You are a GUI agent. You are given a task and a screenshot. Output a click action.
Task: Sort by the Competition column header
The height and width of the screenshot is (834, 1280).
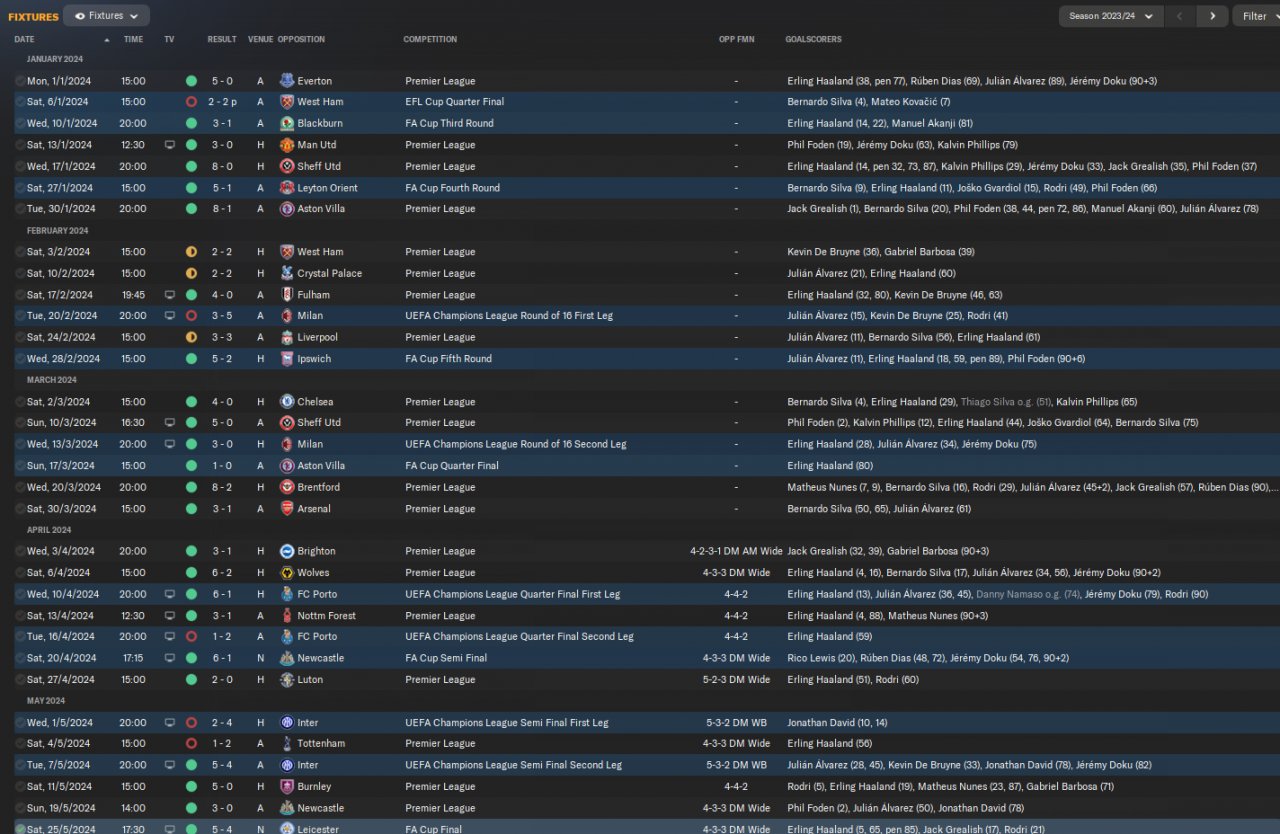click(x=430, y=40)
